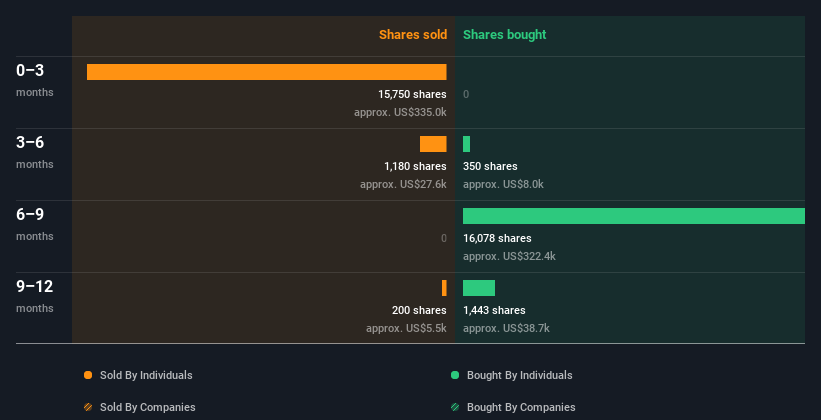Click the zero bought value in 0–3 months
821x420 pixels.
(466, 94)
